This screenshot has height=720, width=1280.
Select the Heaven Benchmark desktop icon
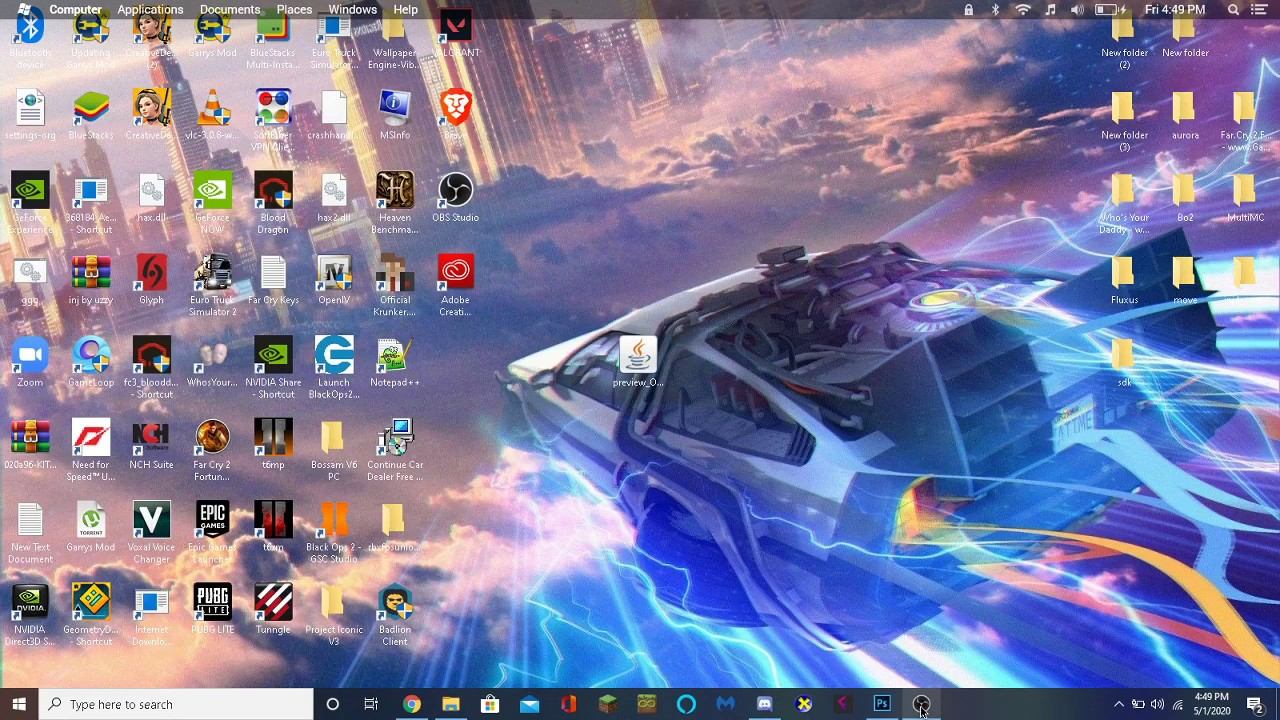[x=395, y=190]
